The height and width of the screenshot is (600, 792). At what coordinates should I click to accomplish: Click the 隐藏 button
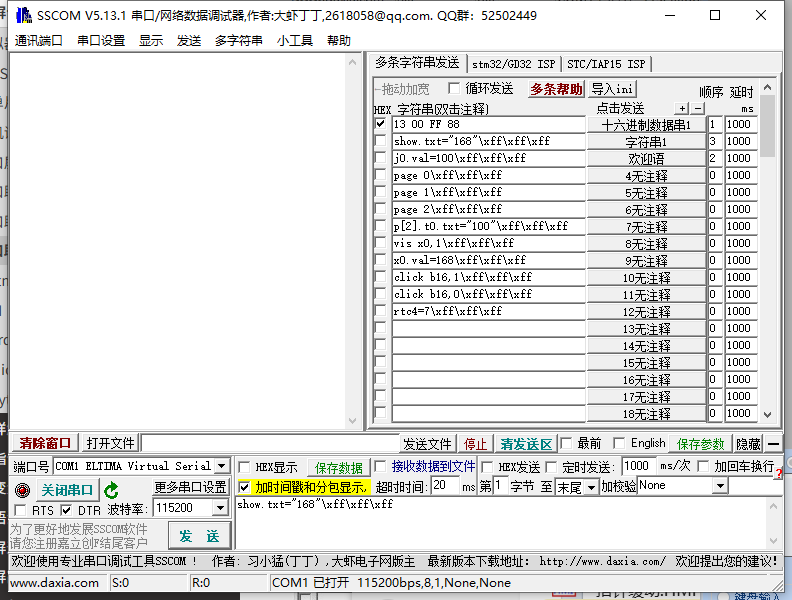pyautogui.click(x=748, y=444)
